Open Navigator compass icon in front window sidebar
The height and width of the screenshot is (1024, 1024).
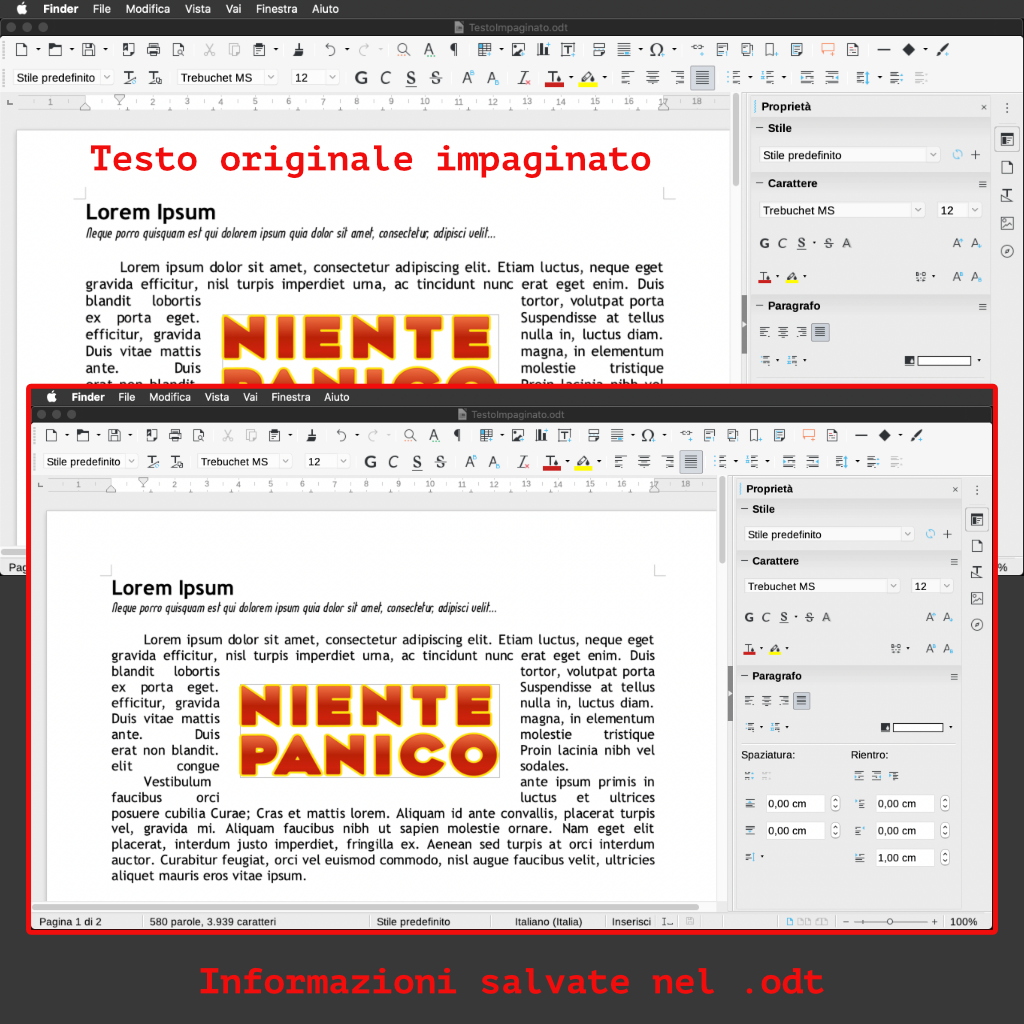pyautogui.click(x=977, y=625)
